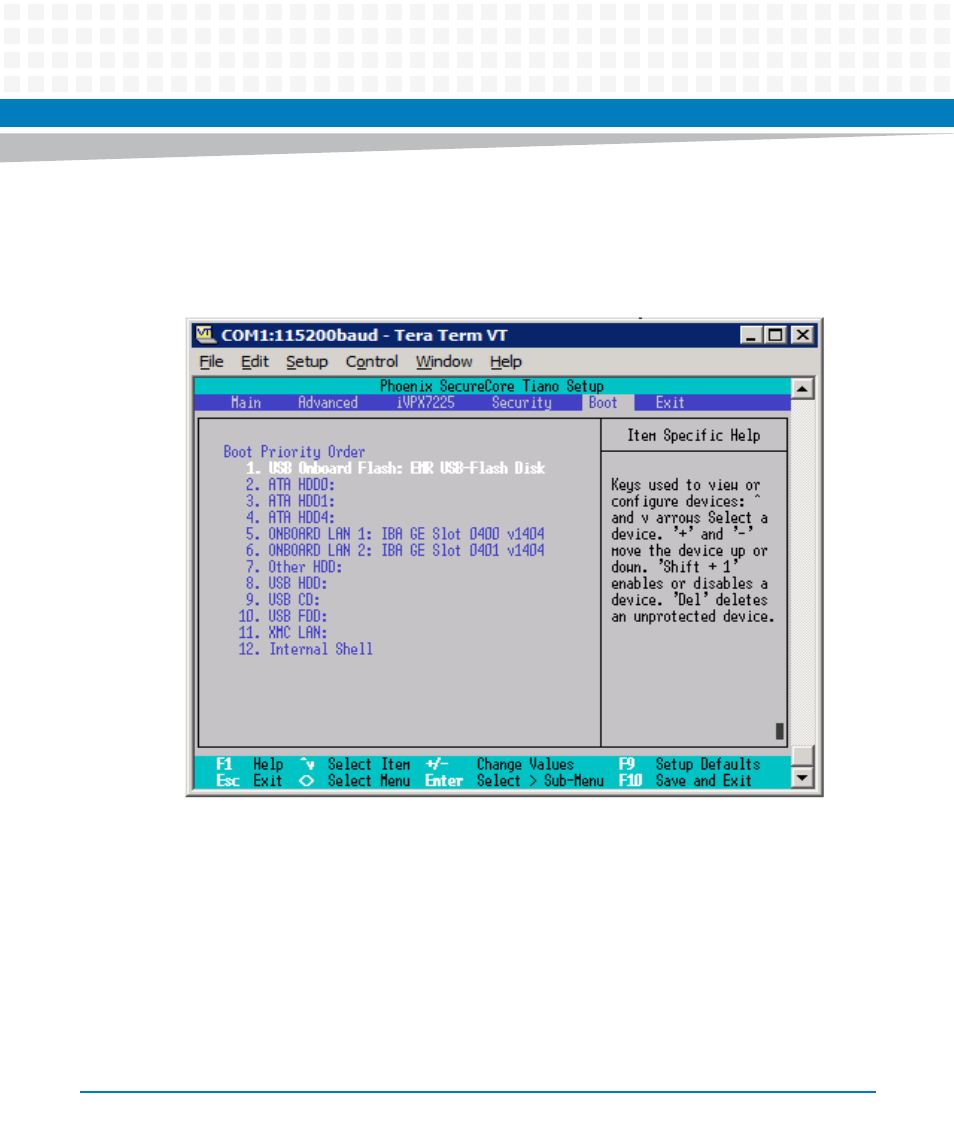Click the +/- Change Values hint

[500, 765]
